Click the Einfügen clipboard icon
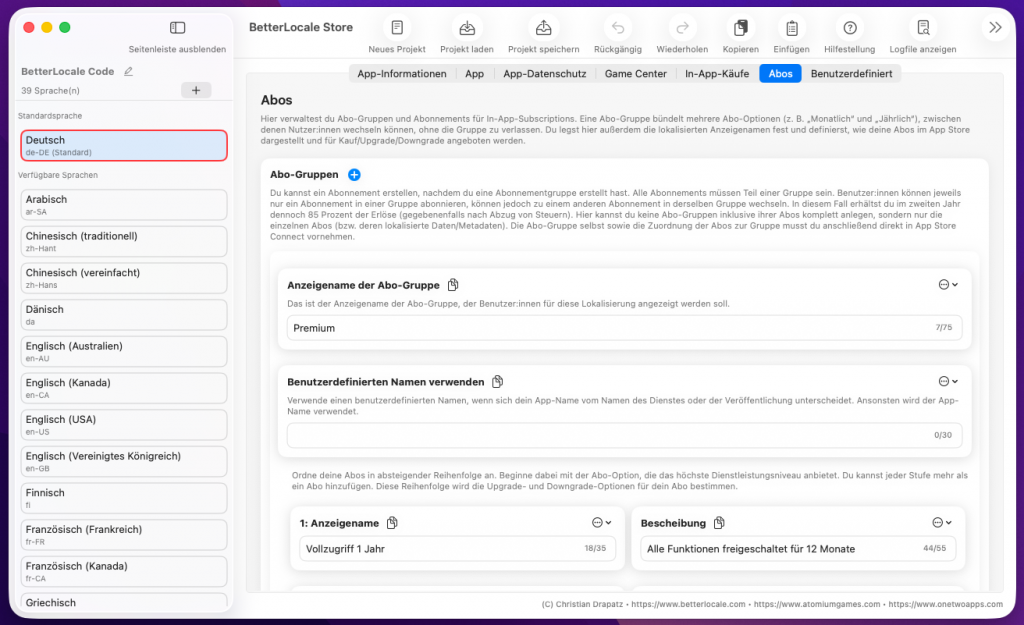1024x625 pixels. tap(791, 28)
